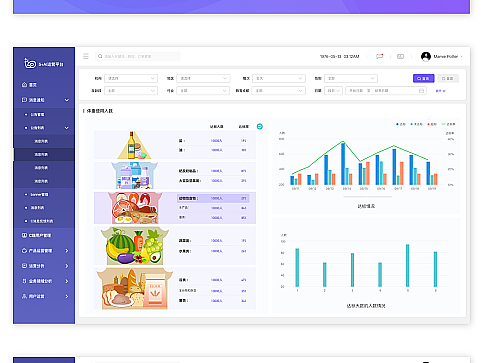Viewport: 484px width, 363px height.
Task: Click the user avatar photo in header
Action: (426, 57)
